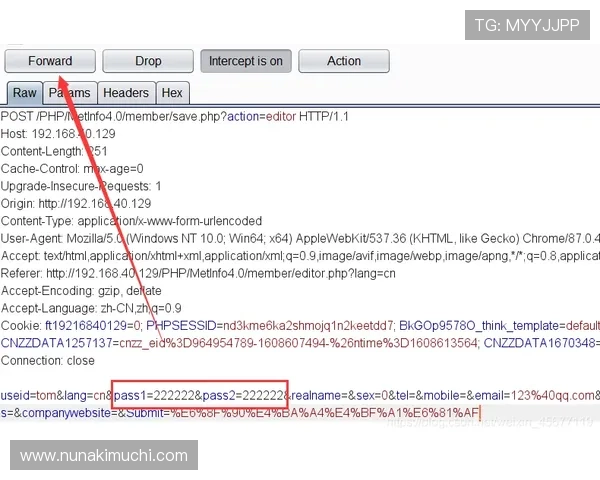Click the pass2=222222 parameter
Image resolution: width=600 pixels, height=480 pixels.
(243, 395)
